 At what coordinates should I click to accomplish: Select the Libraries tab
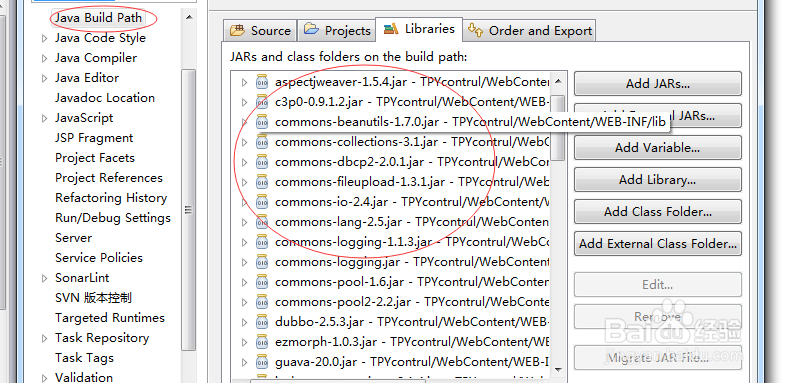click(x=419, y=29)
